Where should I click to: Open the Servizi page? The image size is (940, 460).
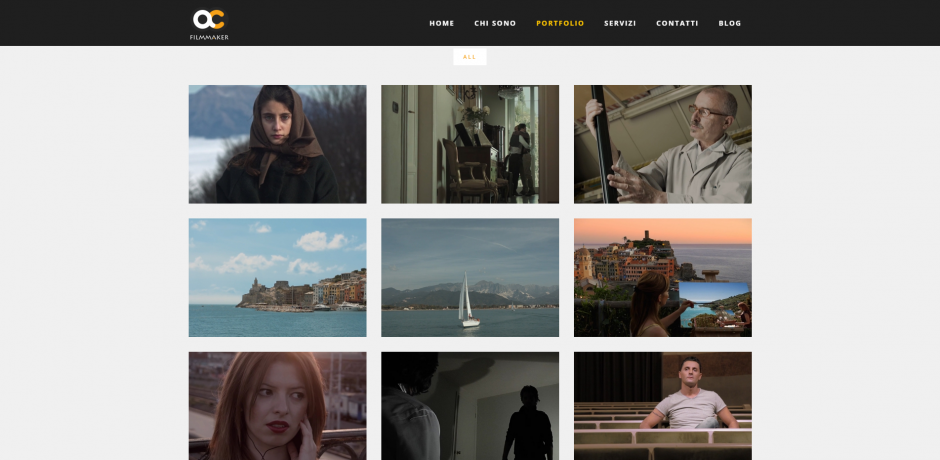[620, 23]
